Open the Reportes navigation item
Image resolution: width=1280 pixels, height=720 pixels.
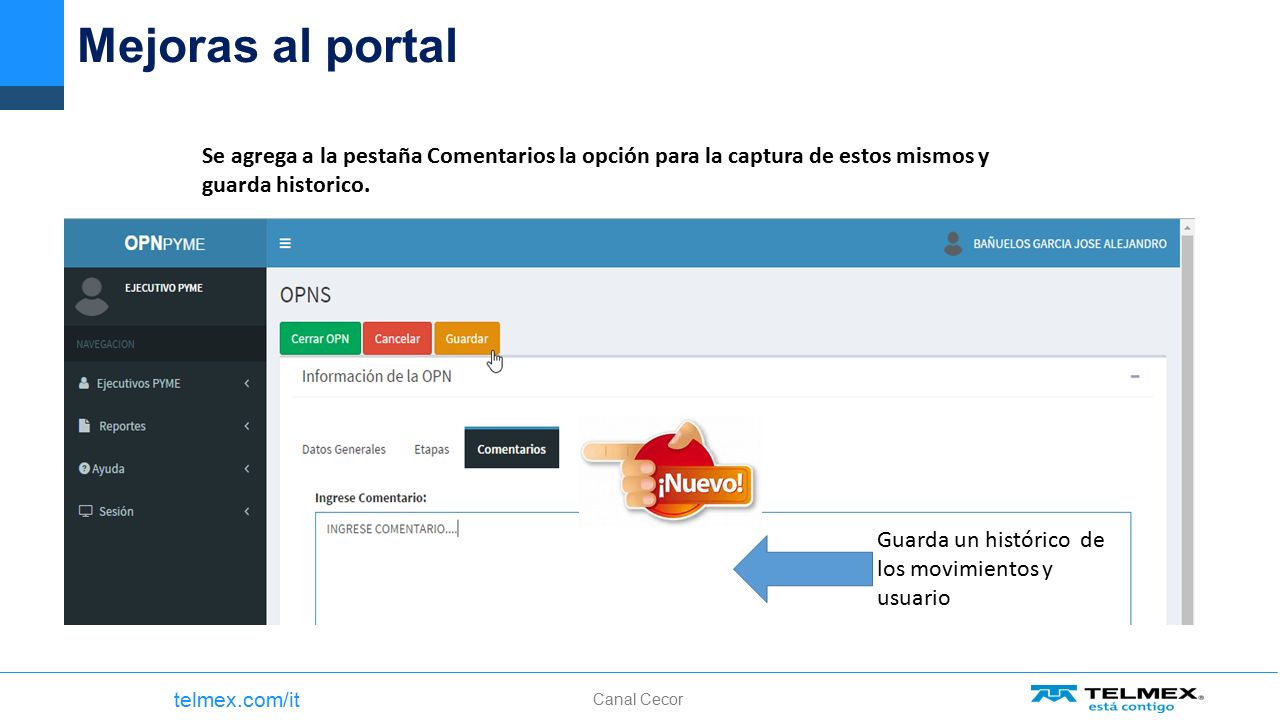click(165, 426)
